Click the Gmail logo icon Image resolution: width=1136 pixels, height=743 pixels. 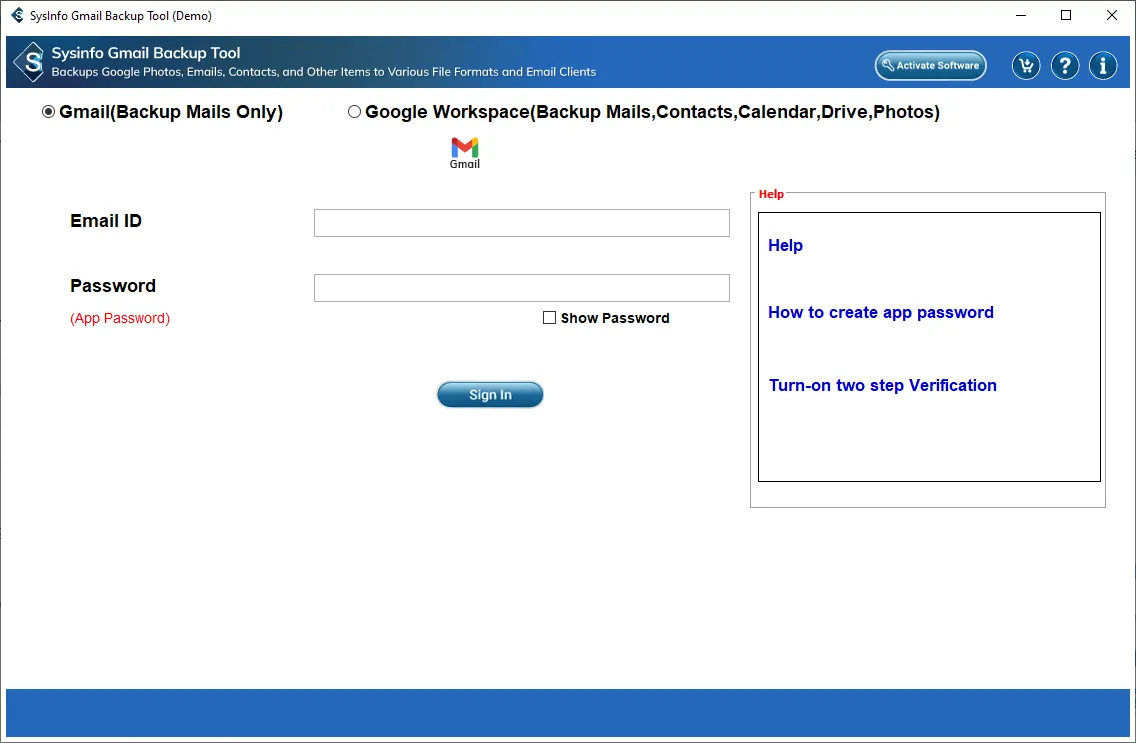(x=464, y=153)
